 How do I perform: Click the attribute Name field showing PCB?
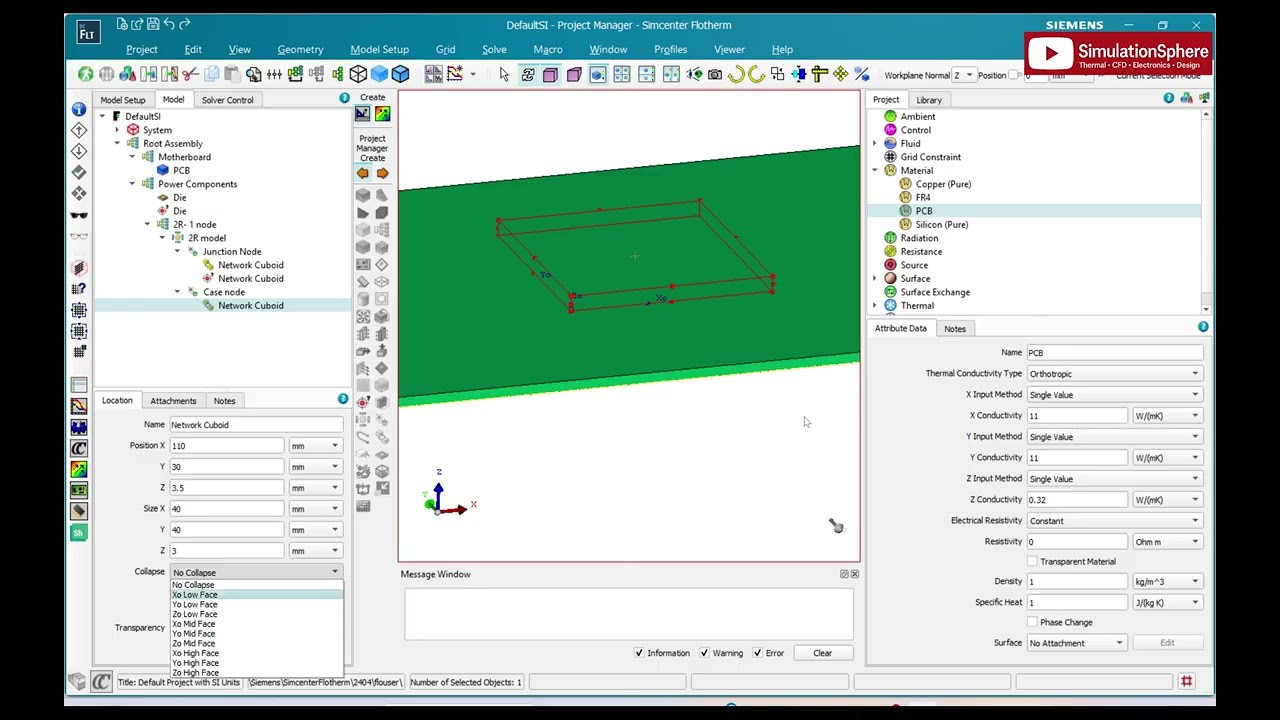1114,353
